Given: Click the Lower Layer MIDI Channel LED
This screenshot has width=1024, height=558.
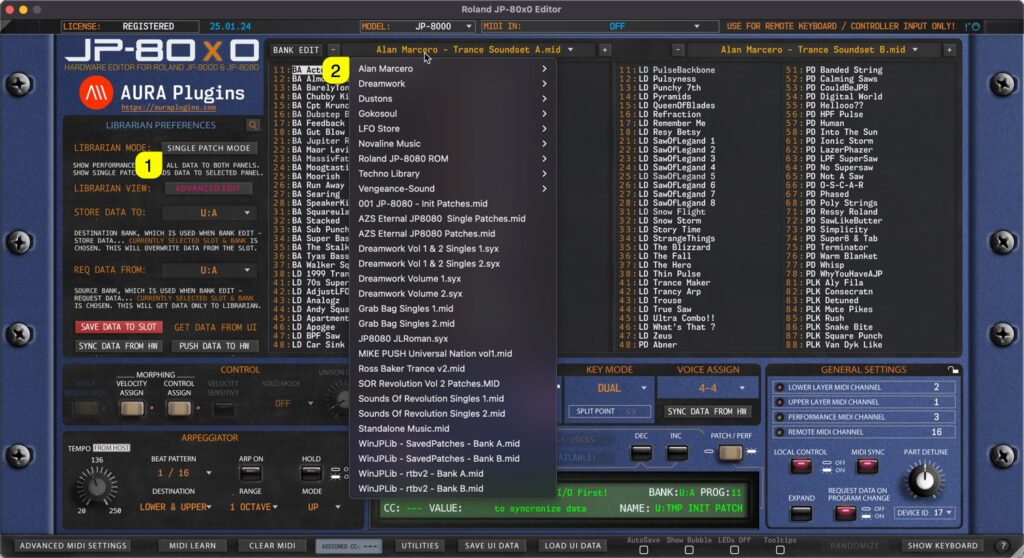Looking at the screenshot, I should coord(779,387).
